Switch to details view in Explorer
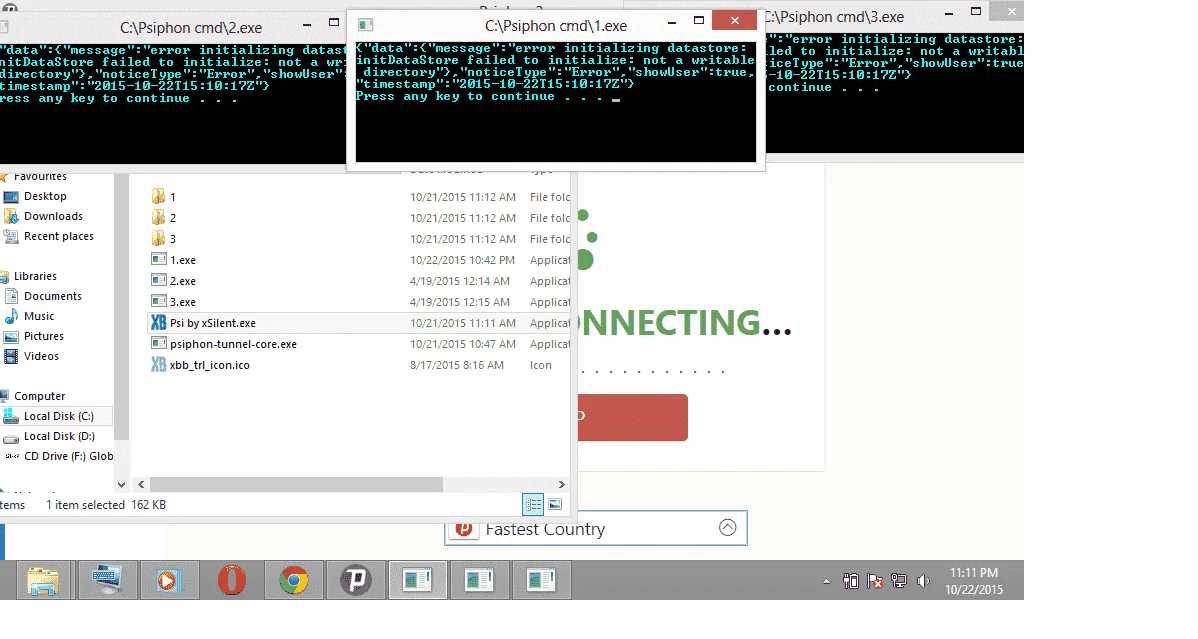Viewport: 1198px width, 639px height. (533, 504)
